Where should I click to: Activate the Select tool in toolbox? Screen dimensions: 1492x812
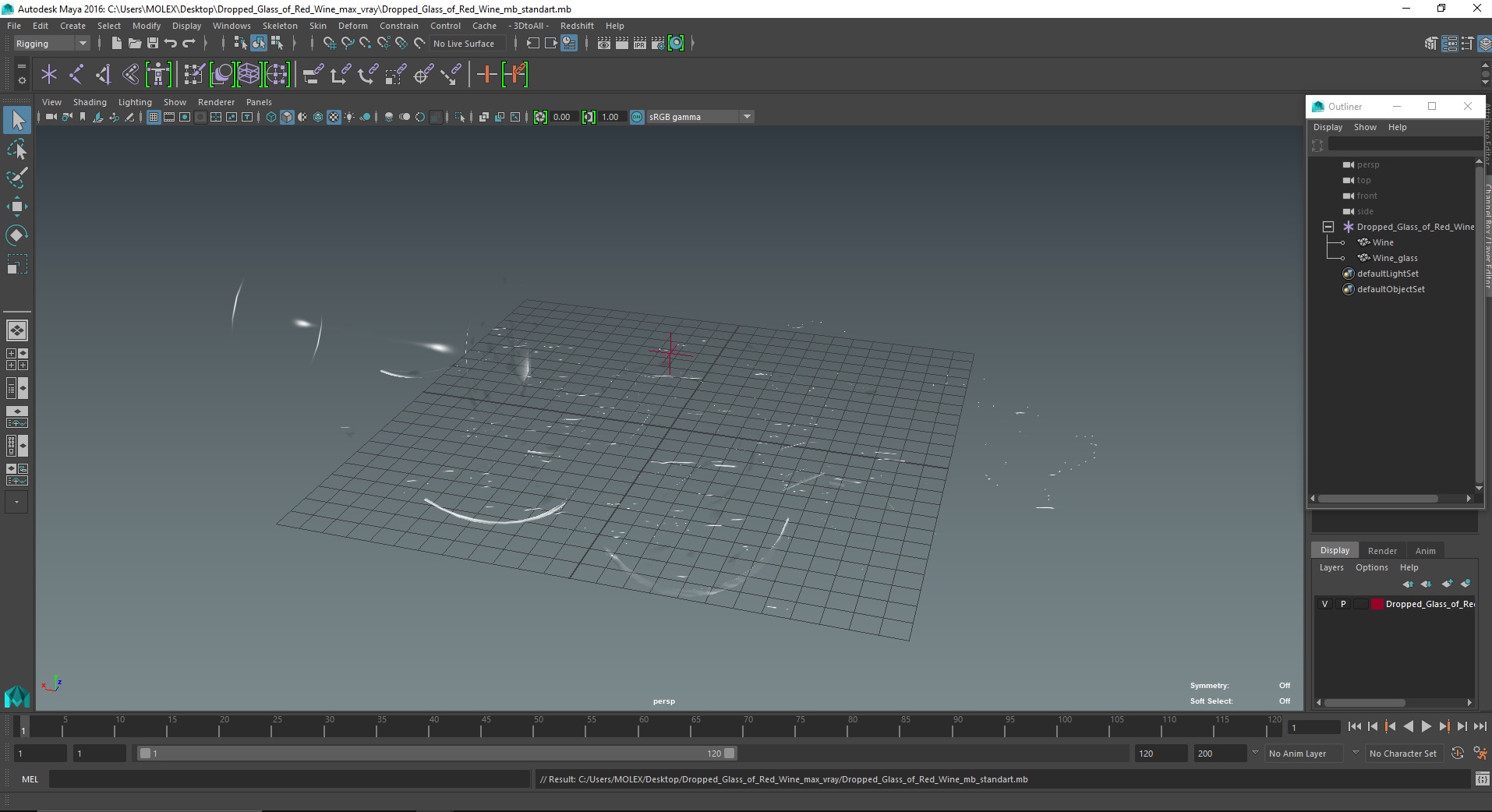(17, 120)
